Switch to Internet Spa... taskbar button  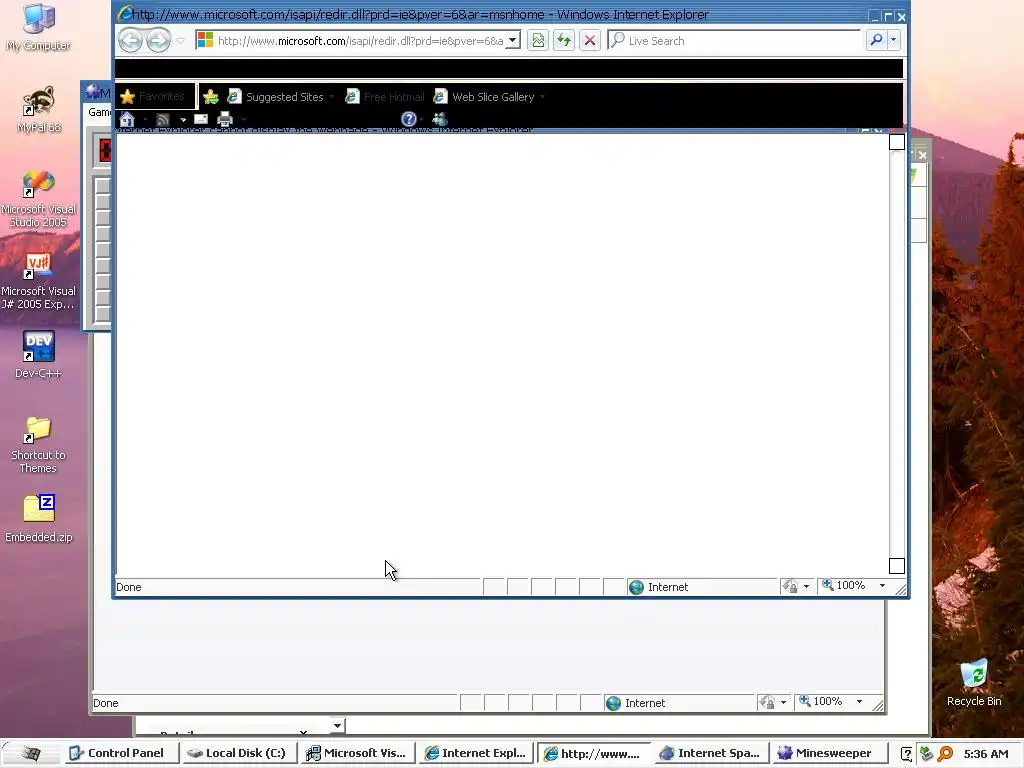pos(711,753)
